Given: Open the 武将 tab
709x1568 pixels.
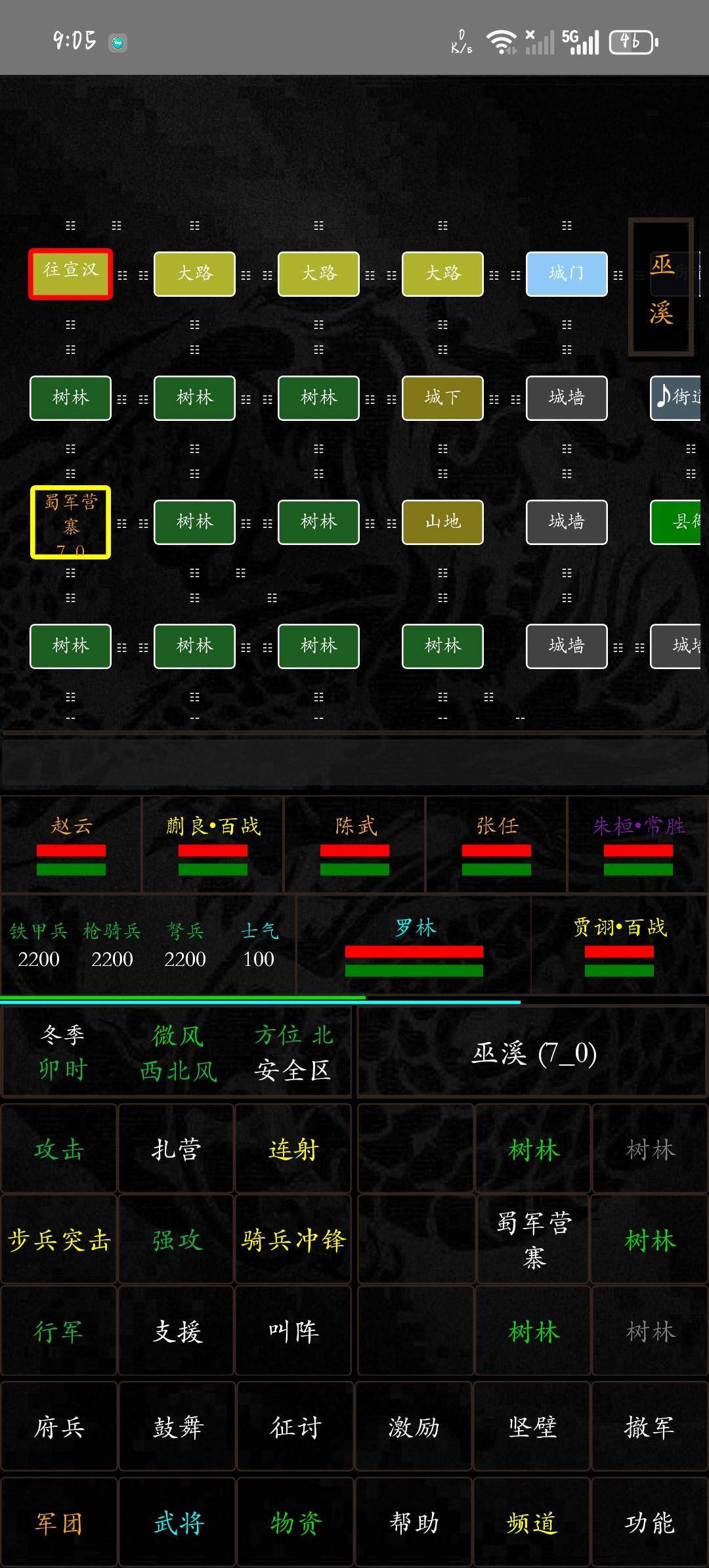Looking at the screenshot, I should click(x=178, y=1523).
